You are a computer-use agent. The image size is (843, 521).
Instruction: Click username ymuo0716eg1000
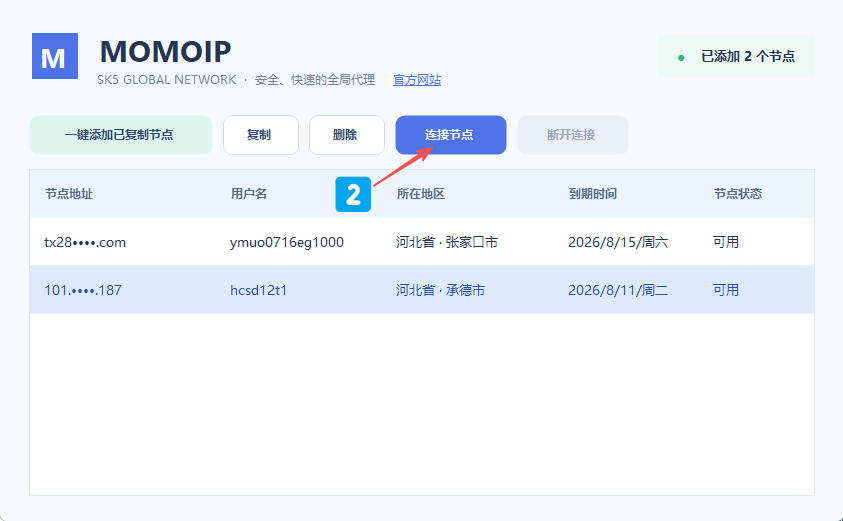pyautogui.click(x=287, y=242)
